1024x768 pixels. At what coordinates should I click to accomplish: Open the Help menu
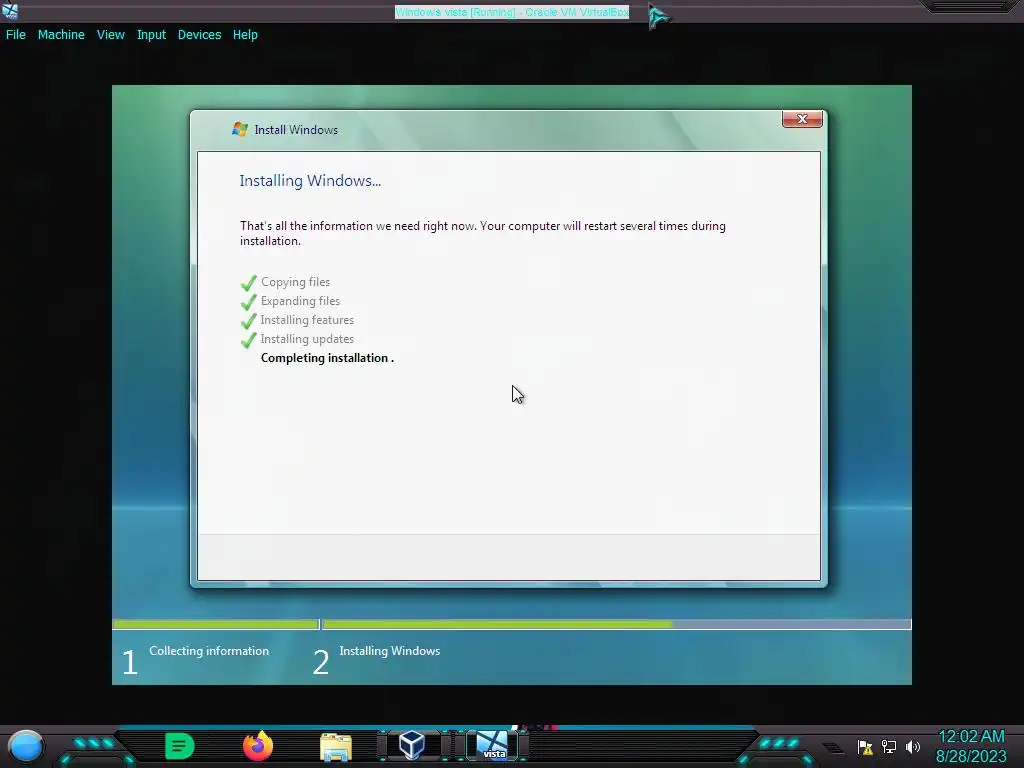click(x=245, y=35)
